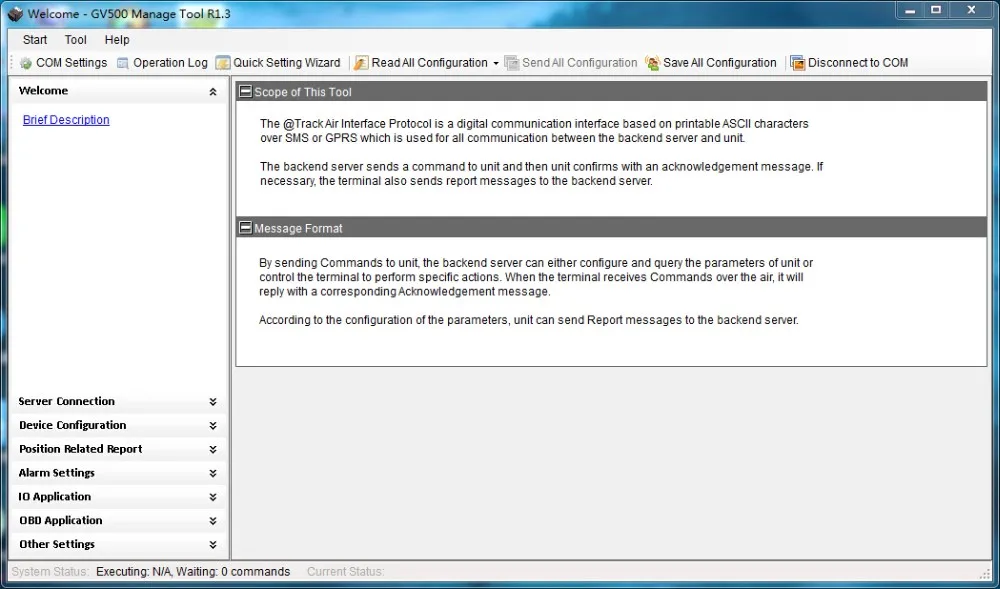Expand the Alarm Settings chevron

pos(212,474)
